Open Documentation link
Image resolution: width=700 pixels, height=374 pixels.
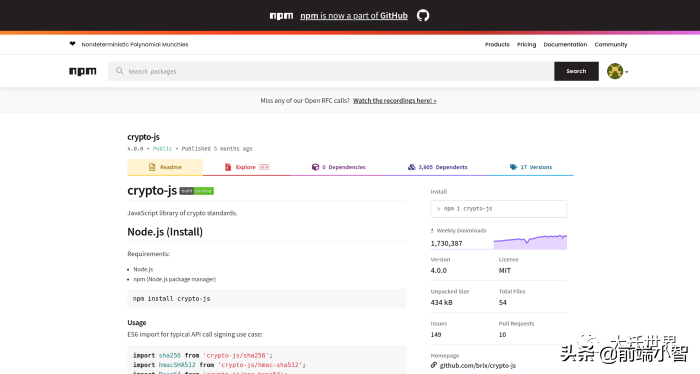(565, 44)
